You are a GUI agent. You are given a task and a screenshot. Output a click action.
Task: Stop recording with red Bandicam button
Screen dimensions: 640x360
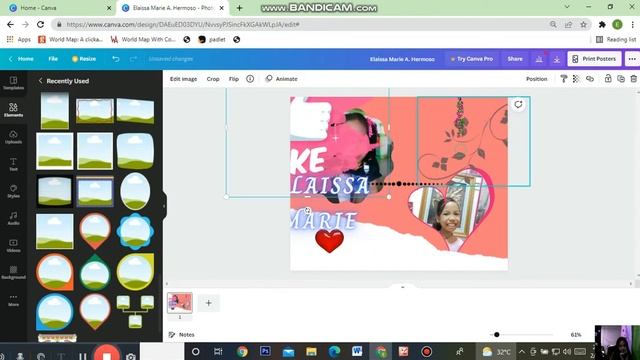107,355
